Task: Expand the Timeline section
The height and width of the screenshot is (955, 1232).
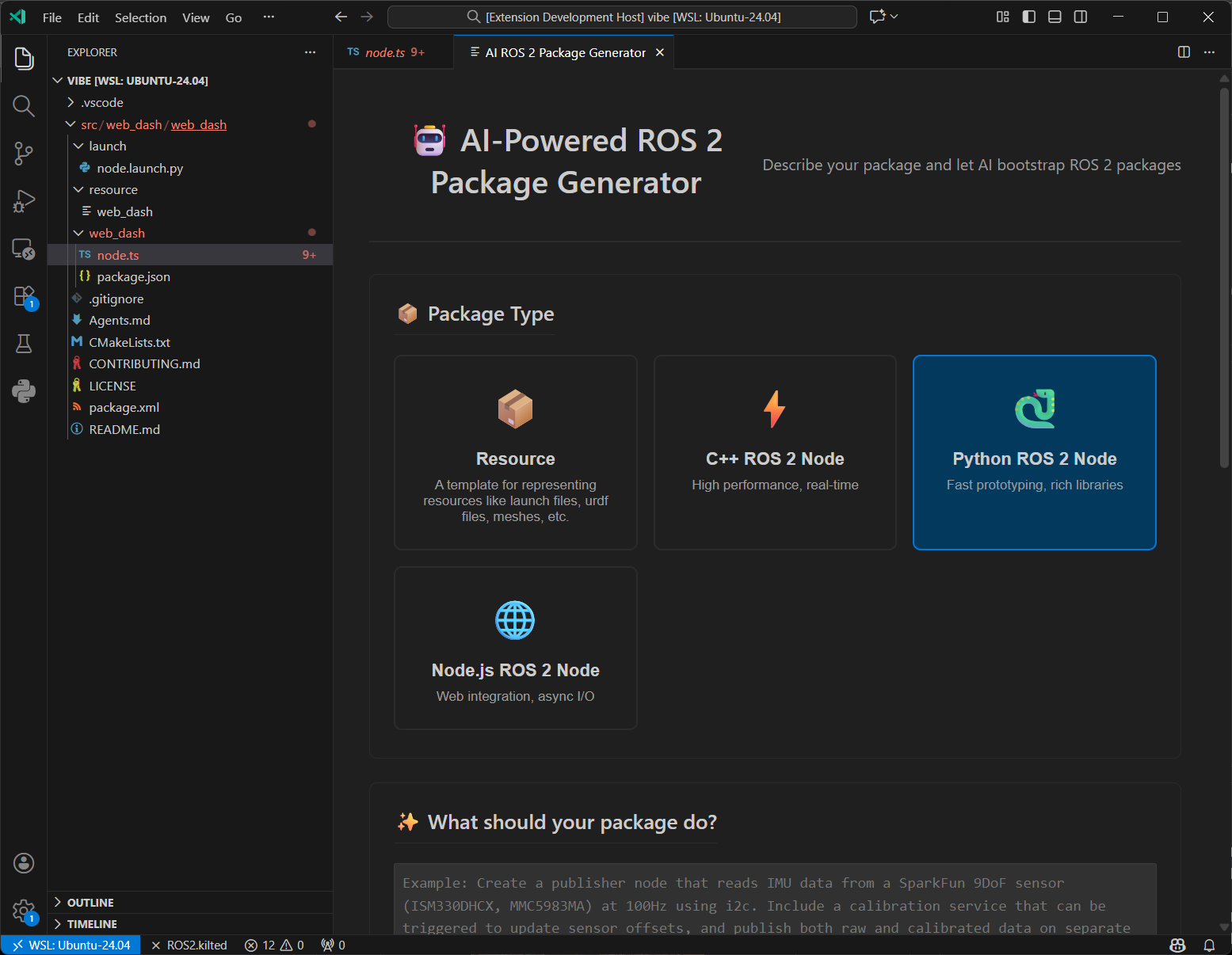Action: [190, 924]
